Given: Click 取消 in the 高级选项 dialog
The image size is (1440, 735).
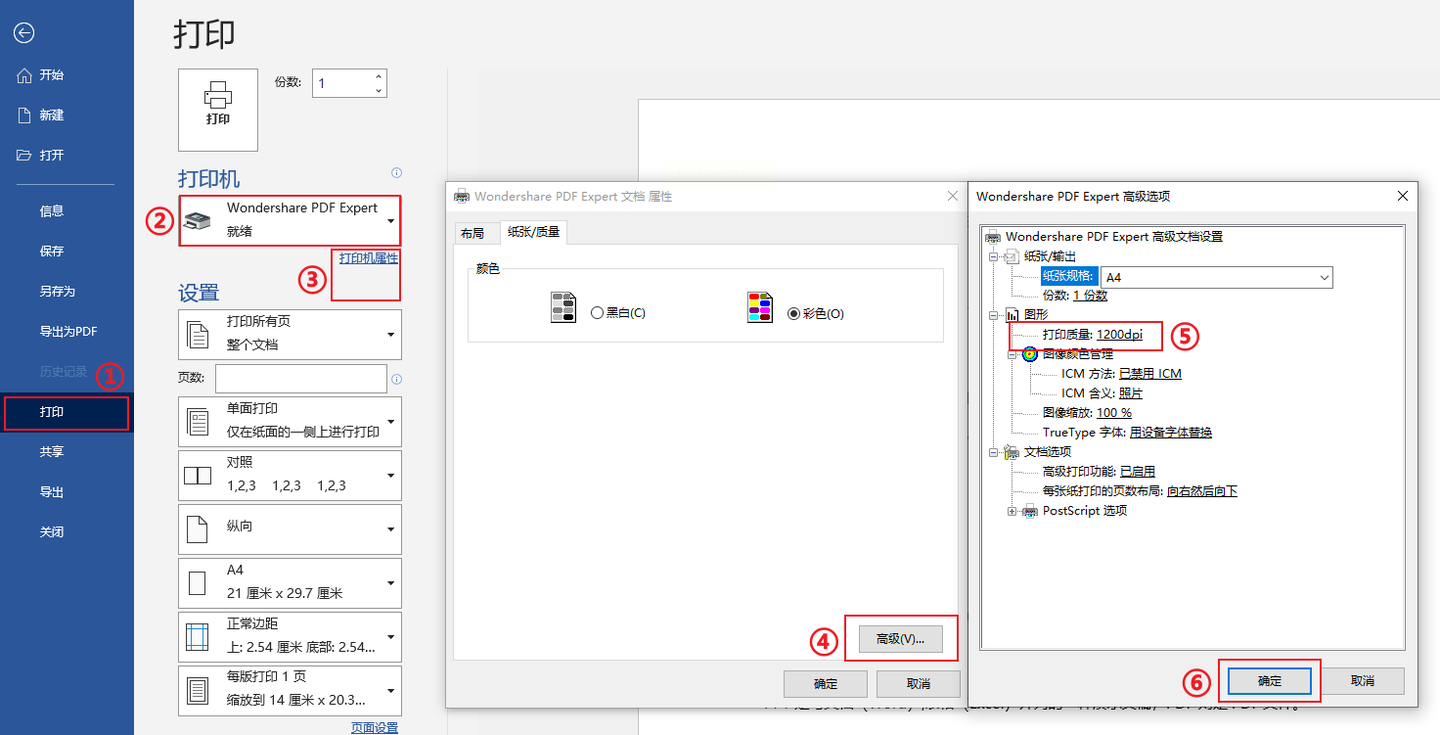Looking at the screenshot, I should click(x=1362, y=681).
